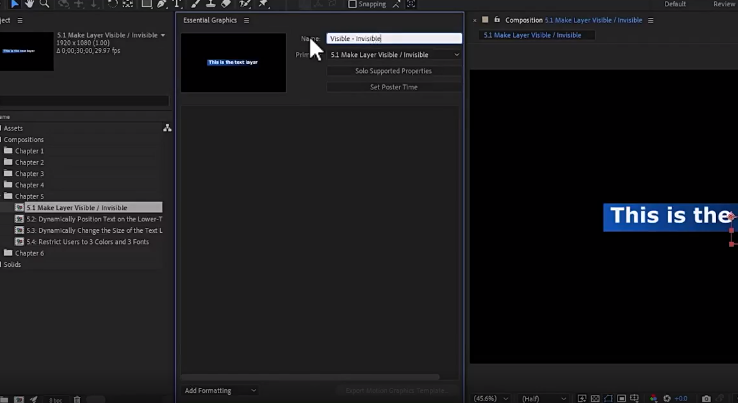Open the Half resolution dropdown
The width and height of the screenshot is (738, 403).
(544, 398)
